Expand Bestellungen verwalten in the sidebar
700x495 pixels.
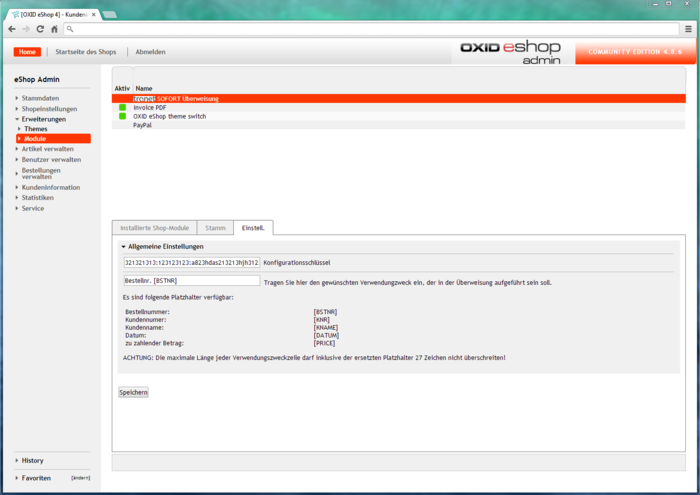tap(41, 174)
